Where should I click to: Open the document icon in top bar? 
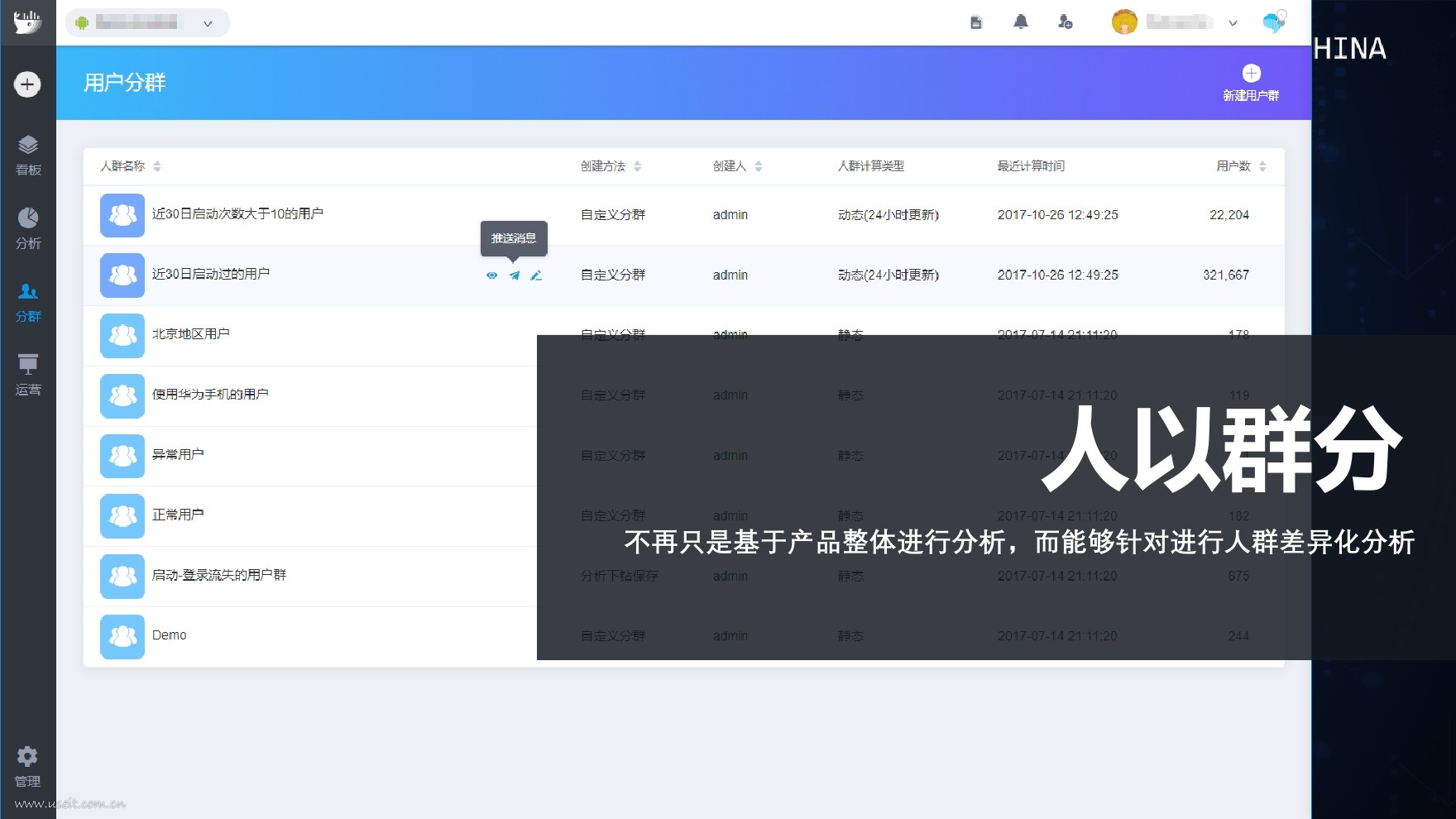point(976,22)
